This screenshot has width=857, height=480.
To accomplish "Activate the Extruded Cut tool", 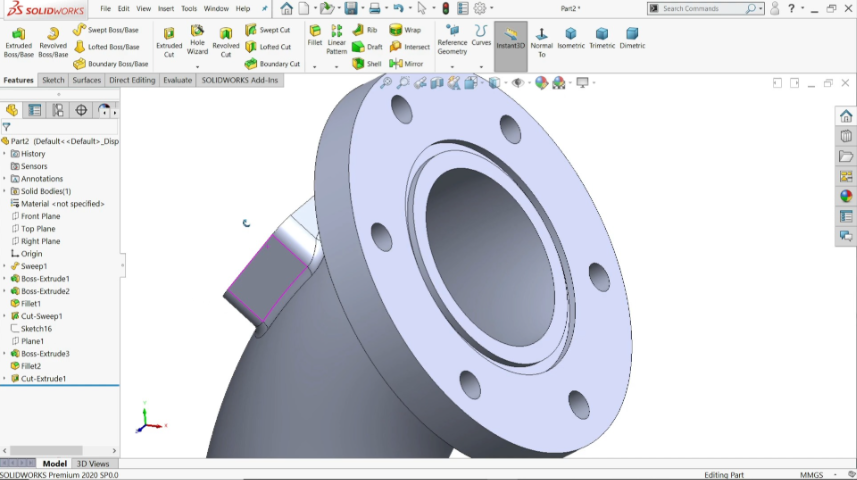I will click(x=169, y=42).
